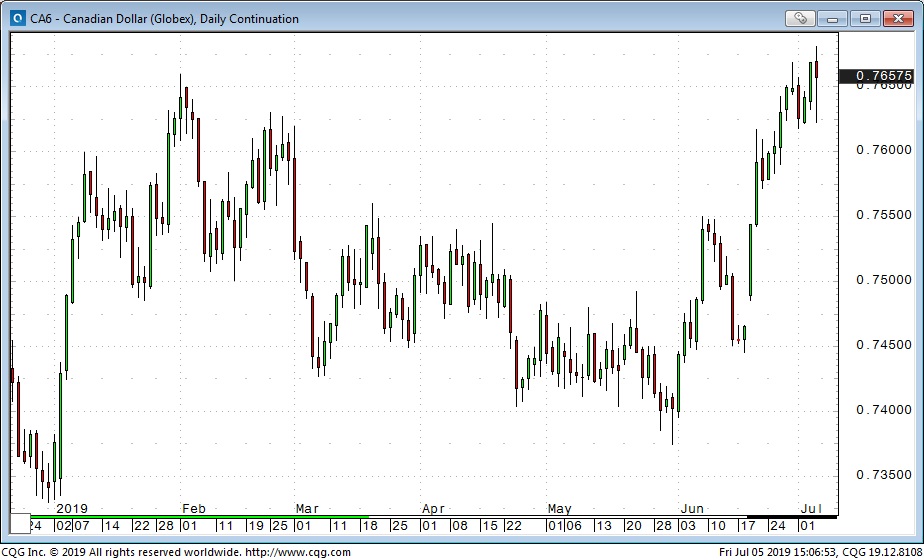Click the chart link button in title bar
Screen dimensions: 924x560
[800, 18]
